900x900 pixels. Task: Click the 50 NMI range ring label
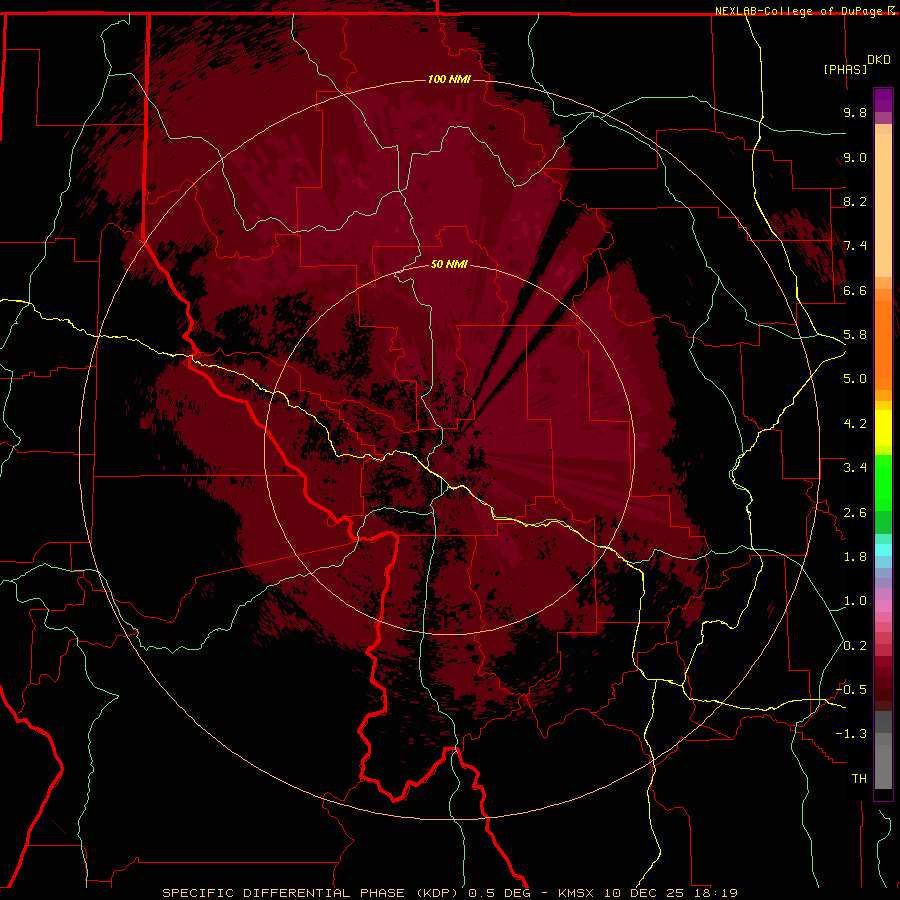pyautogui.click(x=449, y=264)
